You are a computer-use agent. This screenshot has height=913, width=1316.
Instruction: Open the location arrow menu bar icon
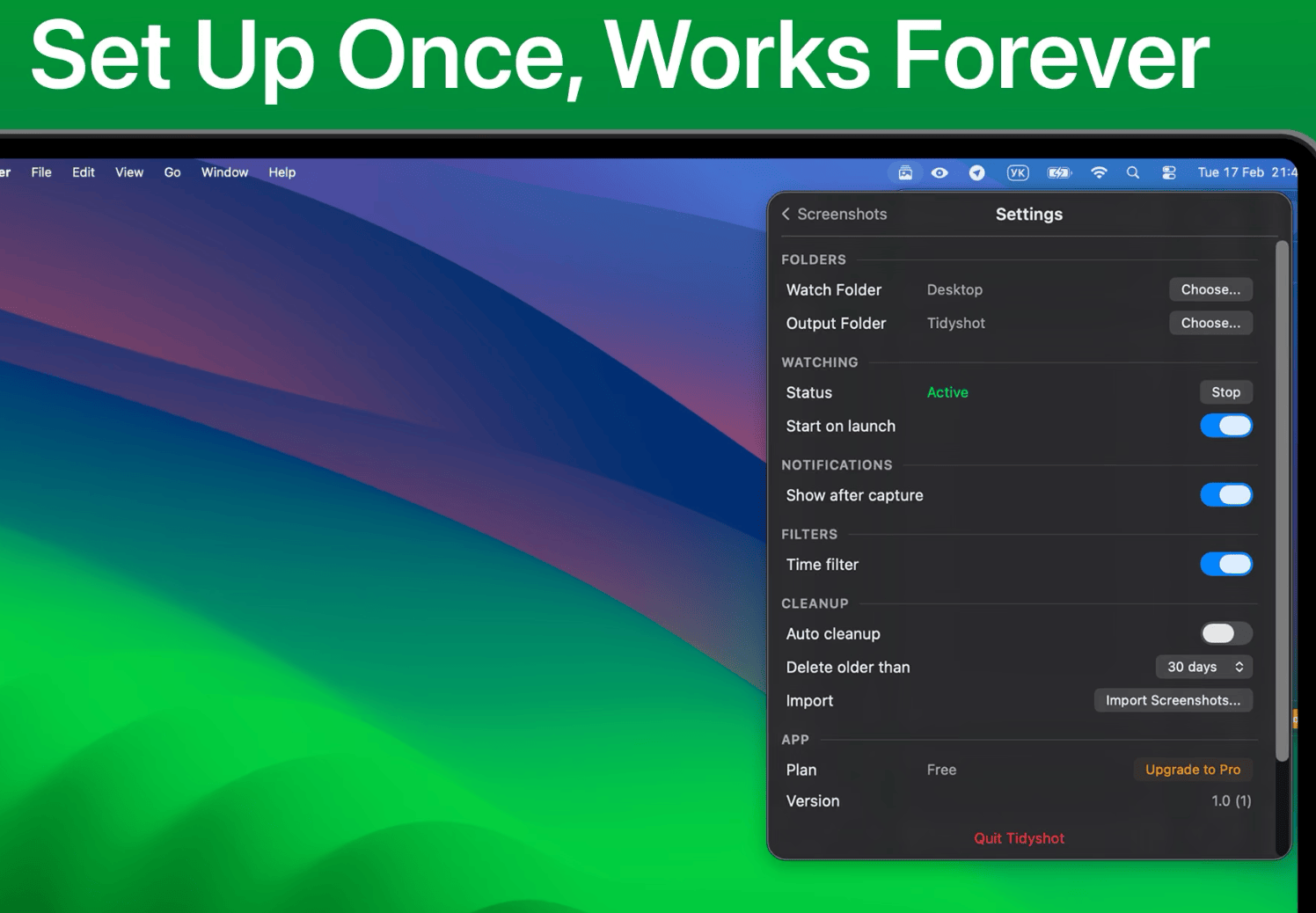[976, 172]
